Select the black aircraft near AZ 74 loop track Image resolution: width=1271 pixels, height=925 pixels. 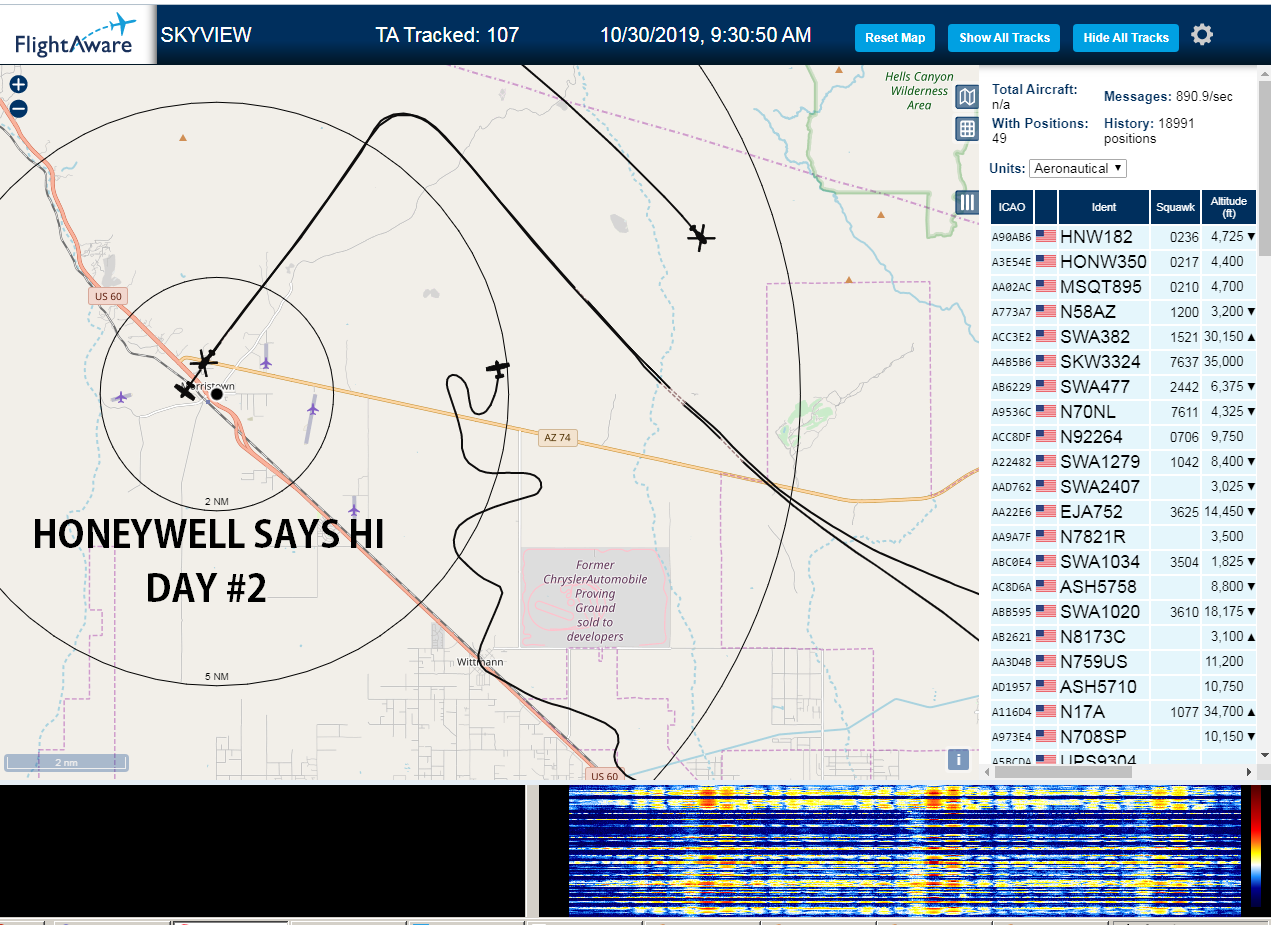[x=498, y=369]
